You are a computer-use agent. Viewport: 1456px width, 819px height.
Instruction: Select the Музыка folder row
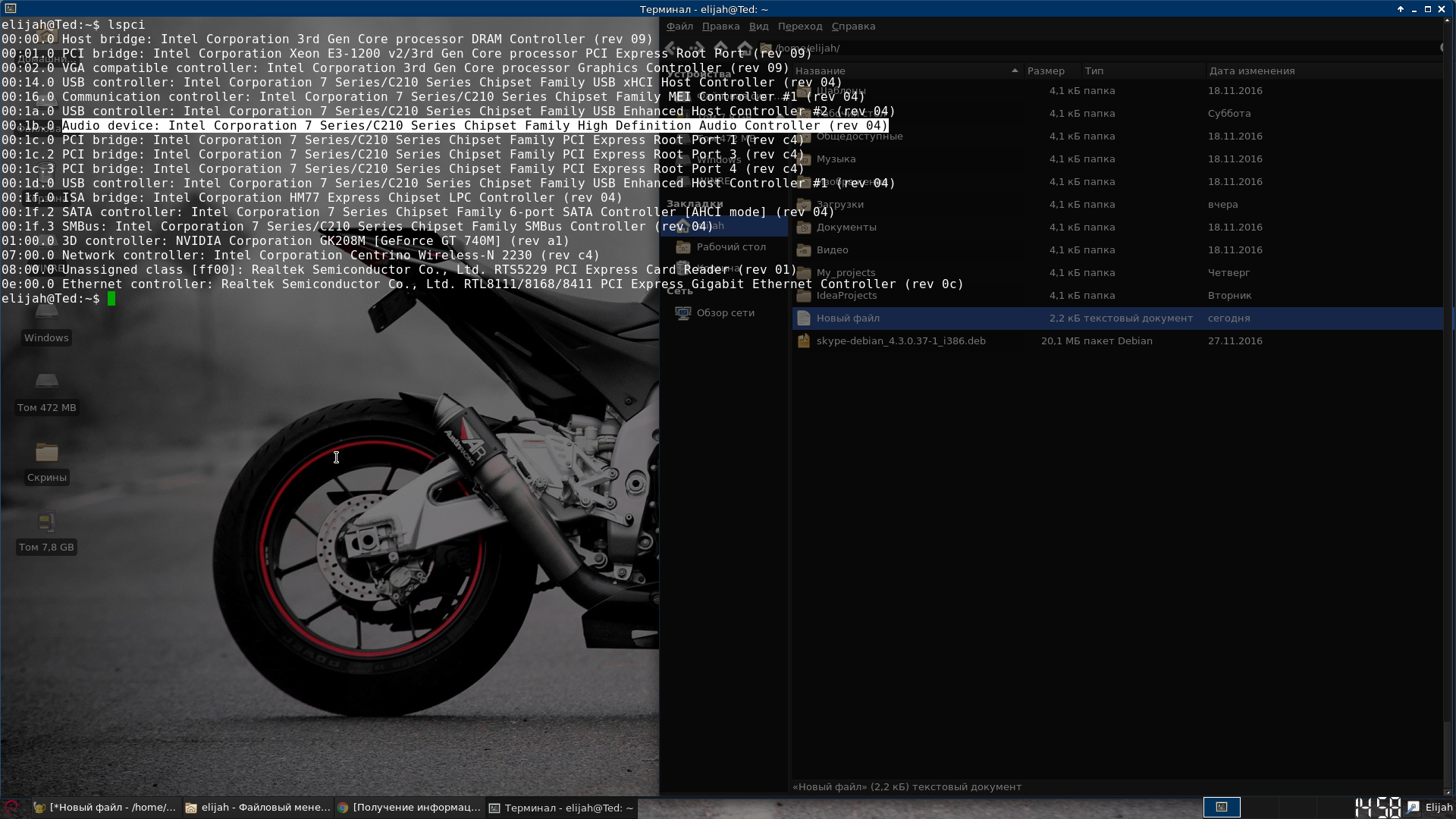[x=1118, y=158]
